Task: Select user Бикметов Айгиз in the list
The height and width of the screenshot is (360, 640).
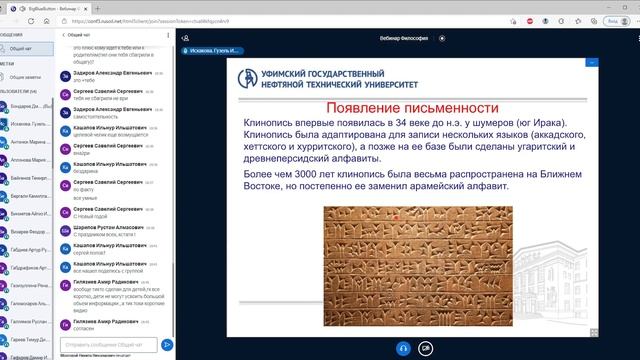Action: (x=26, y=214)
